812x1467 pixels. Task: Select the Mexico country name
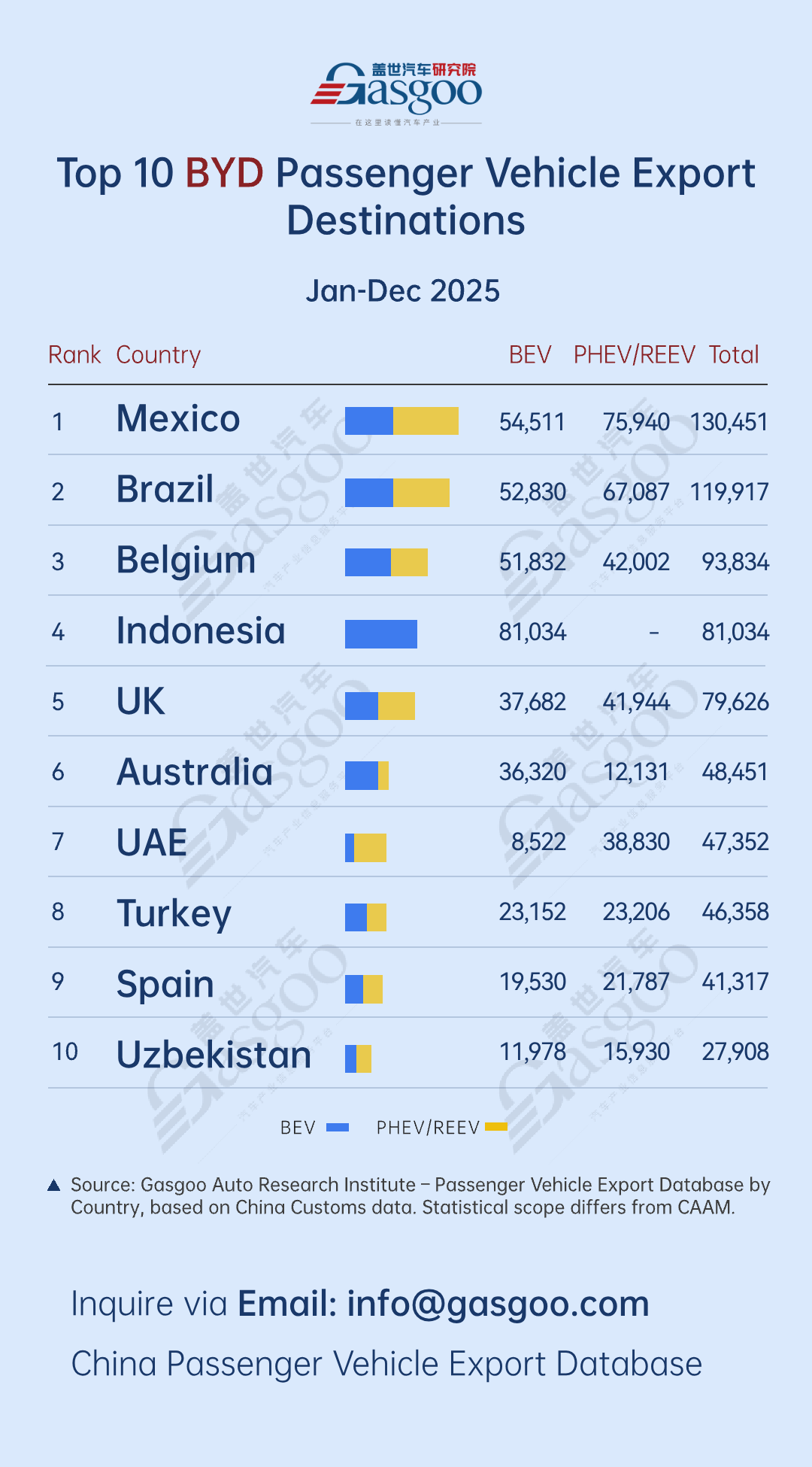click(178, 418)
